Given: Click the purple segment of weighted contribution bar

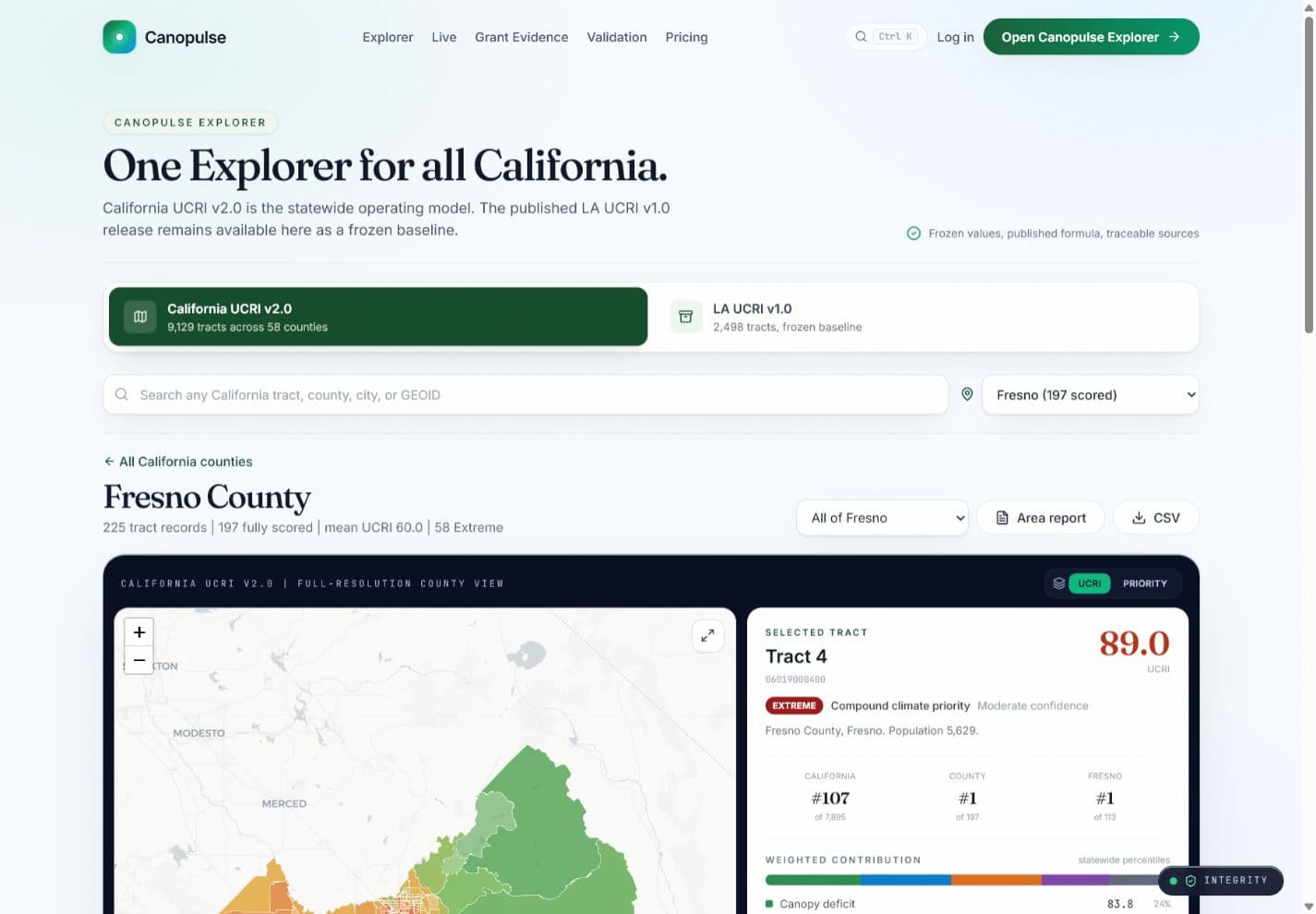Looking at the screenshot, I should pyautogui.click(x=1075, y=881).
